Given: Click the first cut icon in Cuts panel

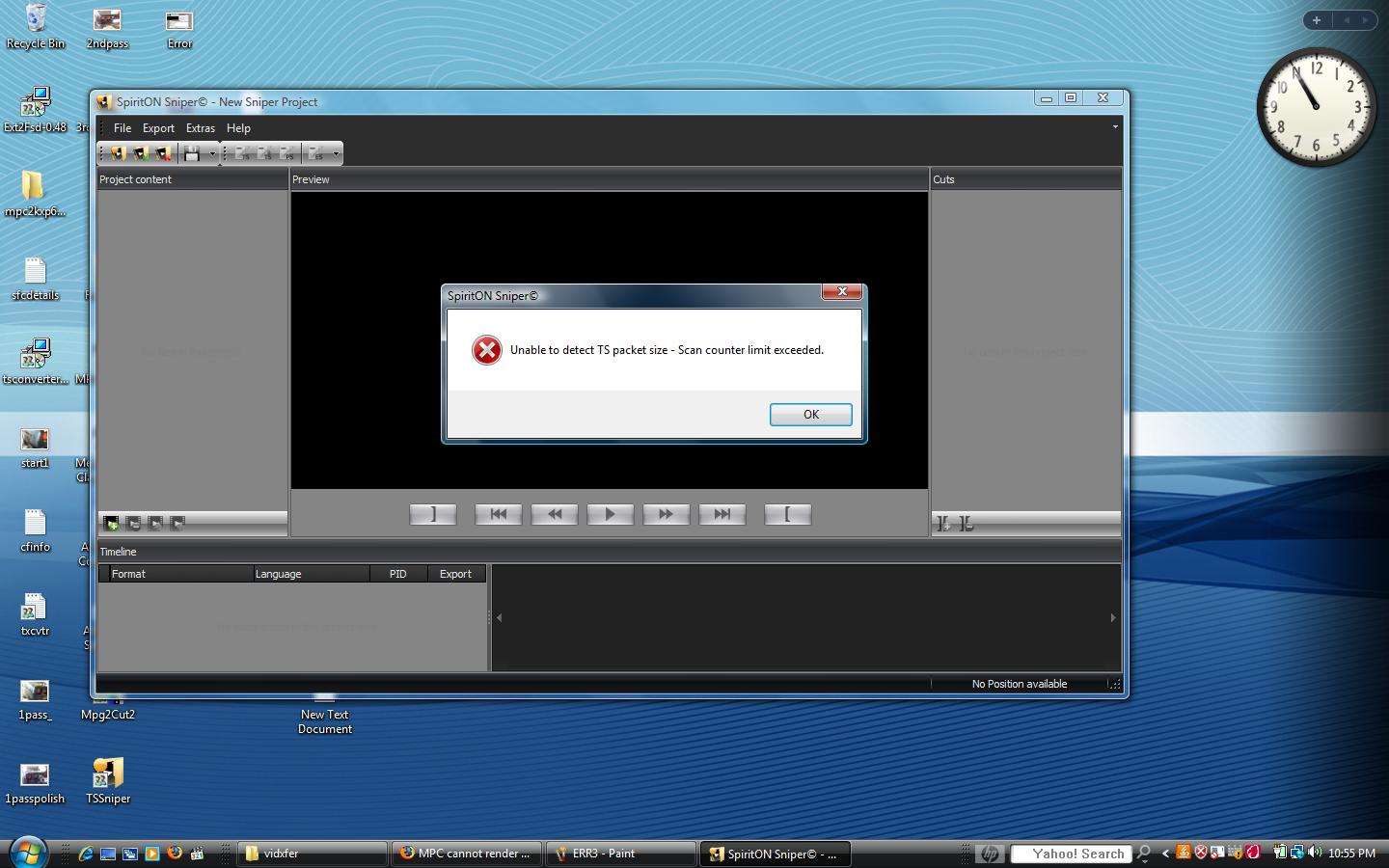Looking at the screenshot, I should coord(943,523).
